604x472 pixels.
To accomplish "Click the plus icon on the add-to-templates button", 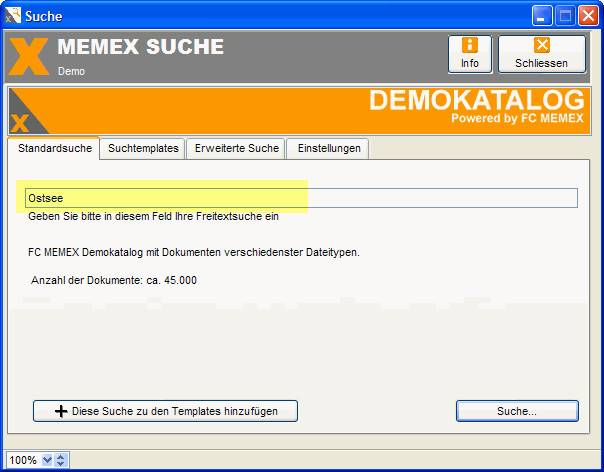I will point(61,411).
